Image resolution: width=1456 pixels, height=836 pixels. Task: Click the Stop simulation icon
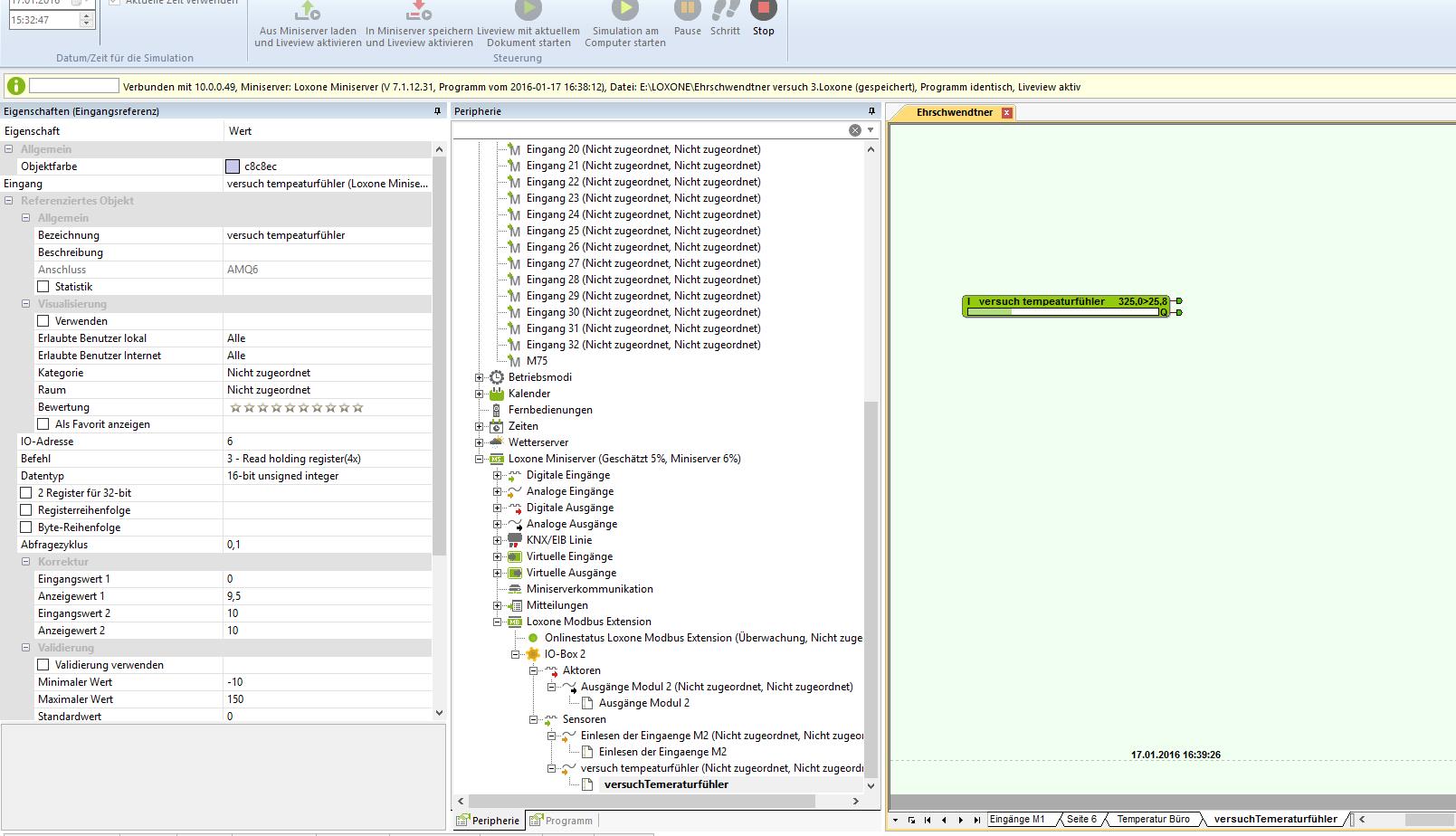763,10
